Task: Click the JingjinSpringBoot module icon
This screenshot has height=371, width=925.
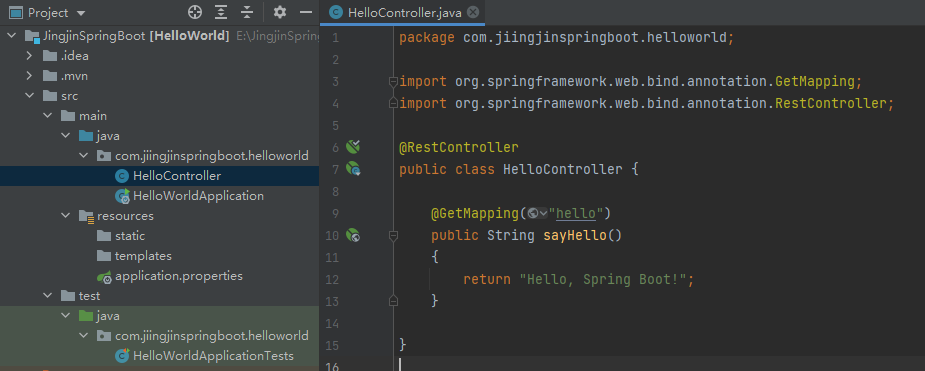Action: point(32,37)
